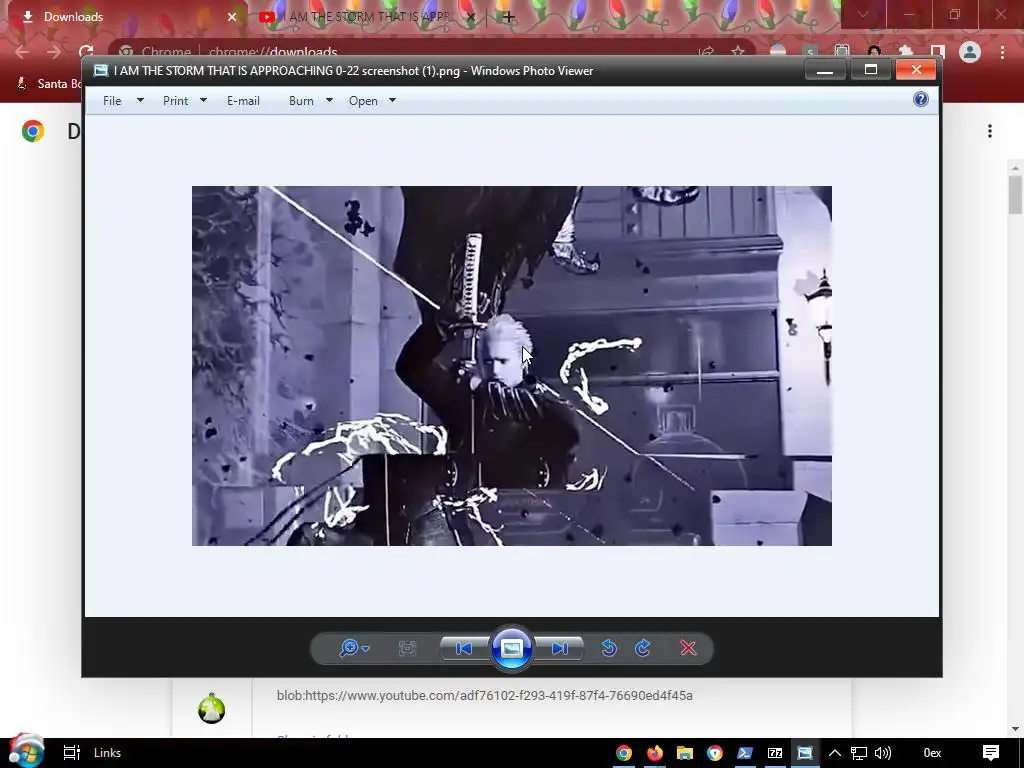Click the displayed image in Photo Viewer
This screenshot has width=1024, height=768.
tap(512, 366)
